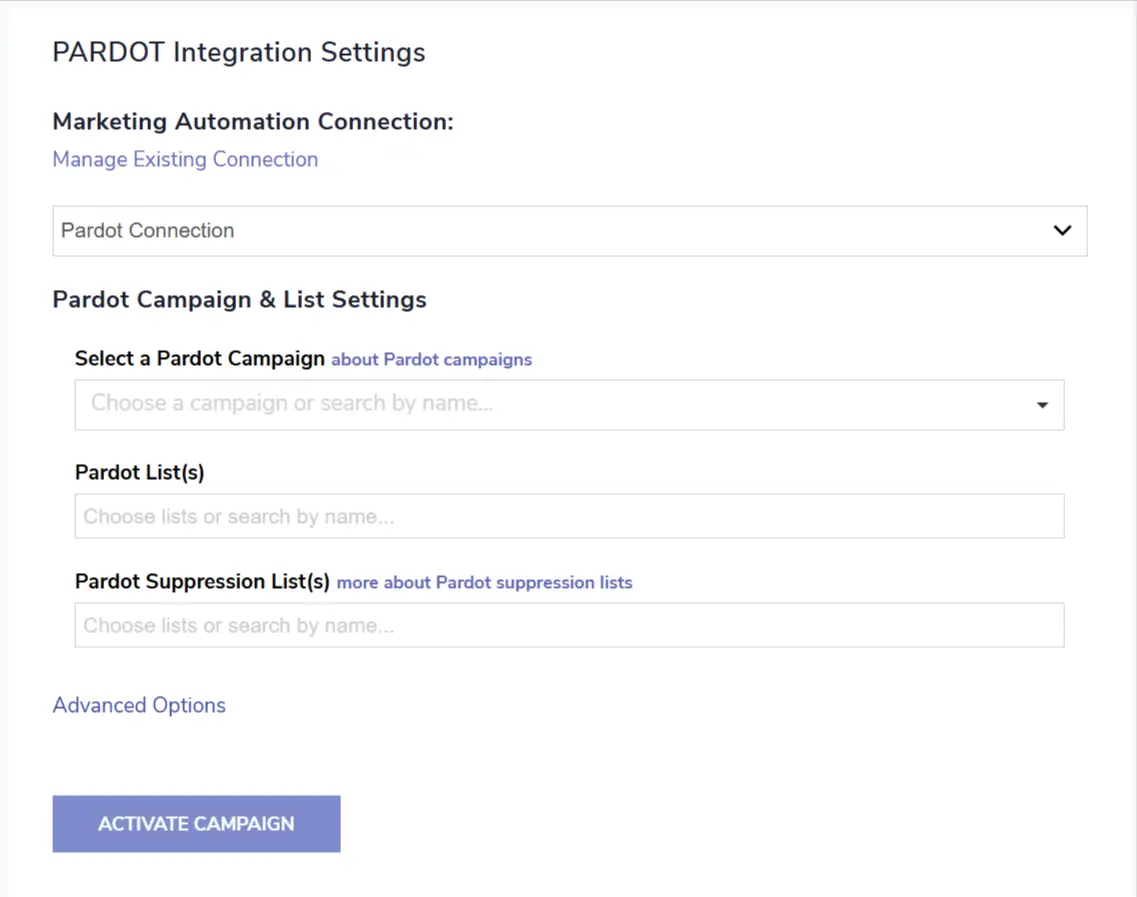Image resolution: width=1137 pixels, height=897 pixels.
Task: Click the Pardot List(s) field label
Action: 140,473
